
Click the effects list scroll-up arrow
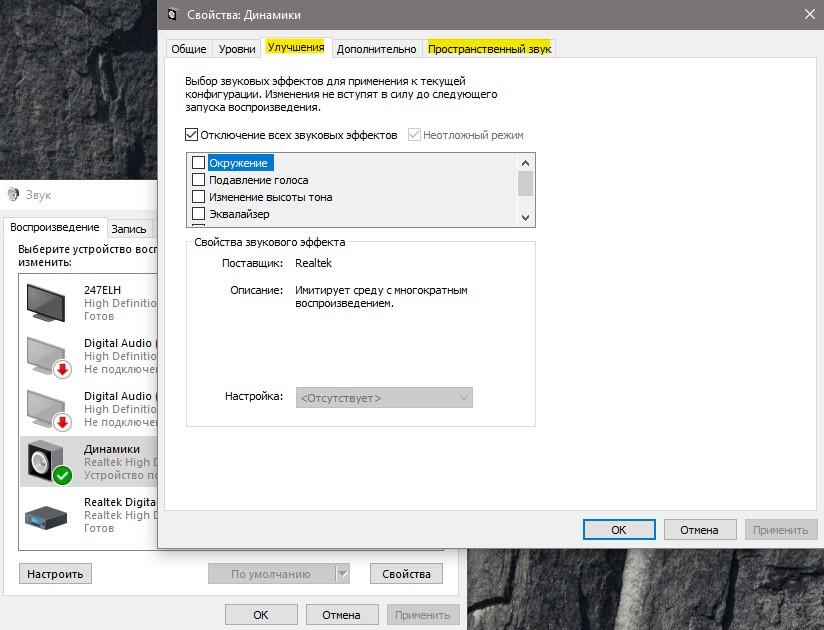coord(525,163)
